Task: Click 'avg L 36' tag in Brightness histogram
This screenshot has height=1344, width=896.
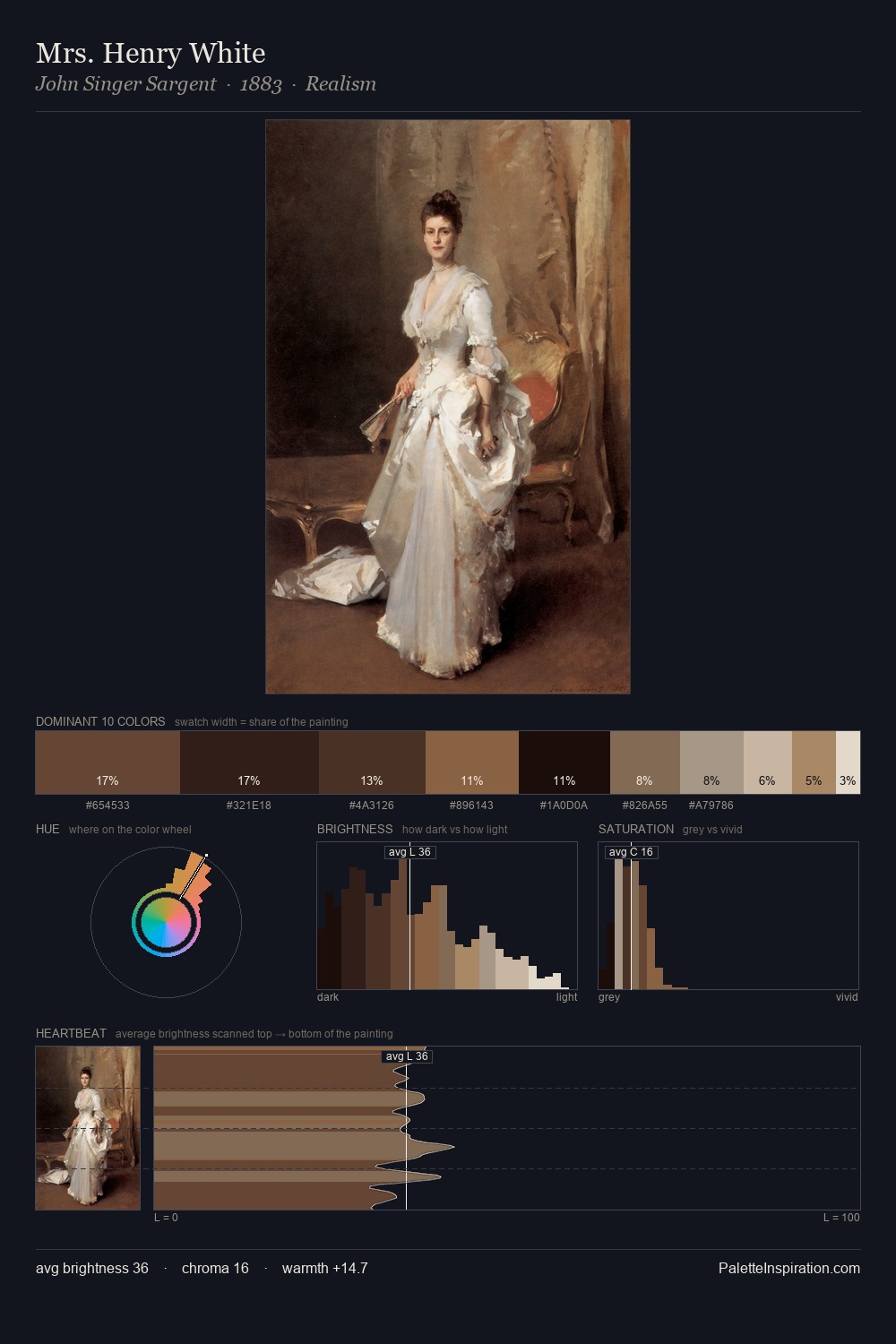Action: (x=409, y=852)
